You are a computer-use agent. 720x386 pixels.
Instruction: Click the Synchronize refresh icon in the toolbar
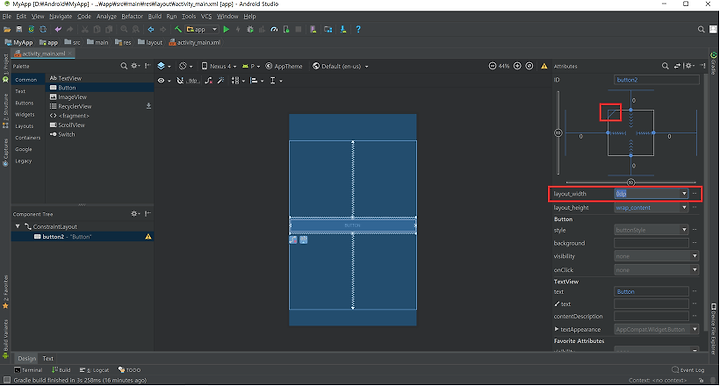click(43, 29)
